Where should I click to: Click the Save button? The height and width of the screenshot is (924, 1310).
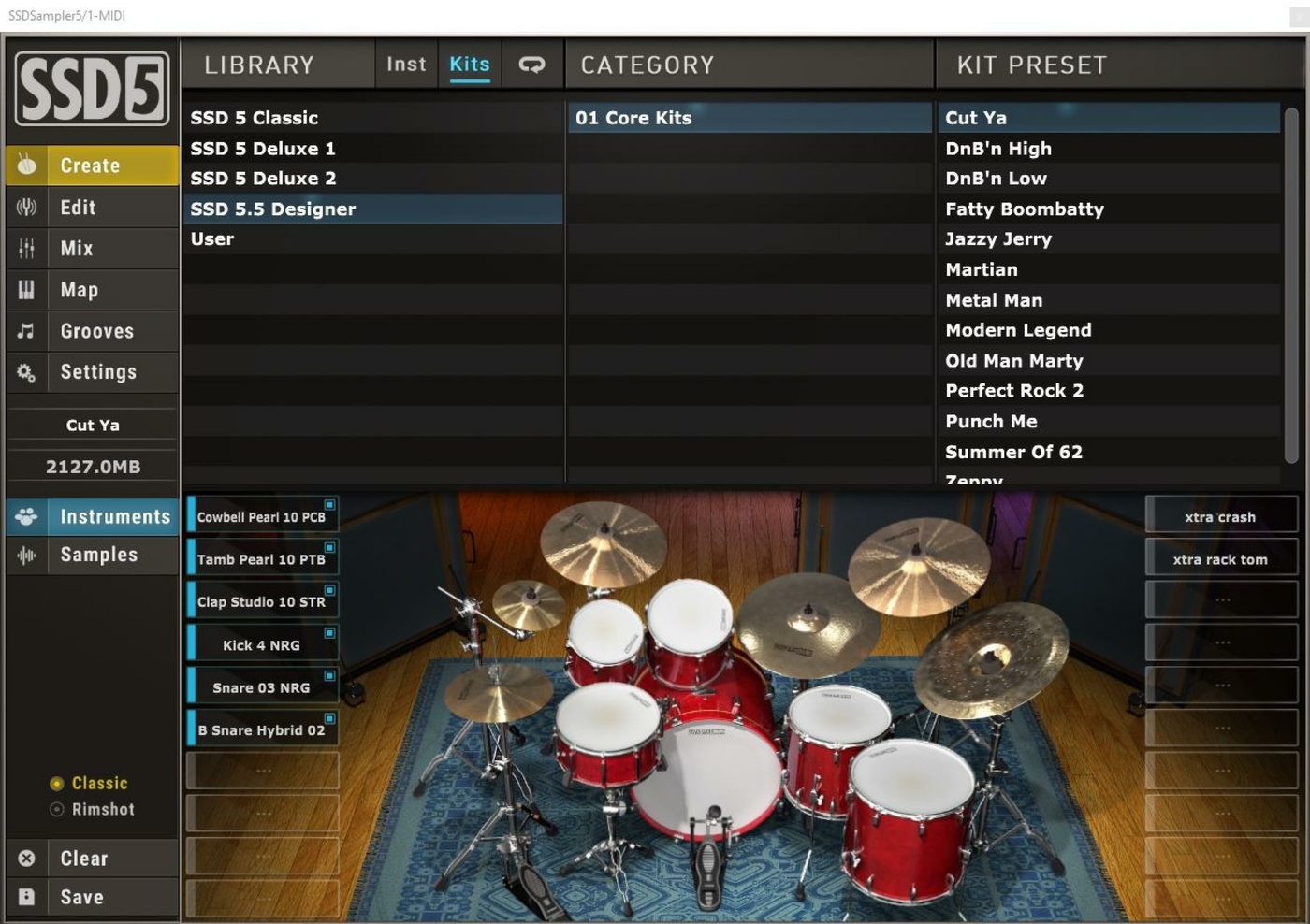pos(82,898)
